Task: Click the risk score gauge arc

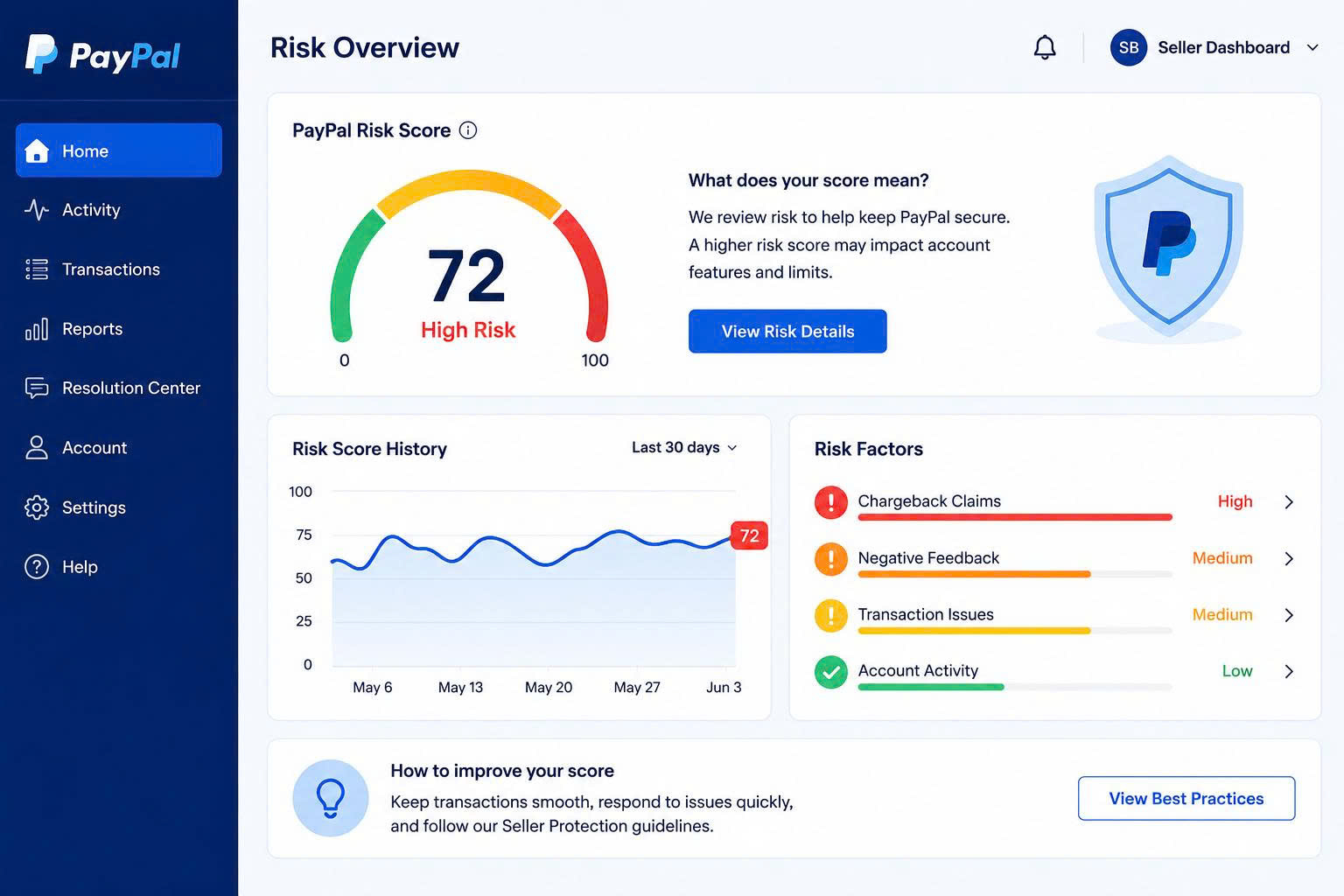Action: pos(469,181)
